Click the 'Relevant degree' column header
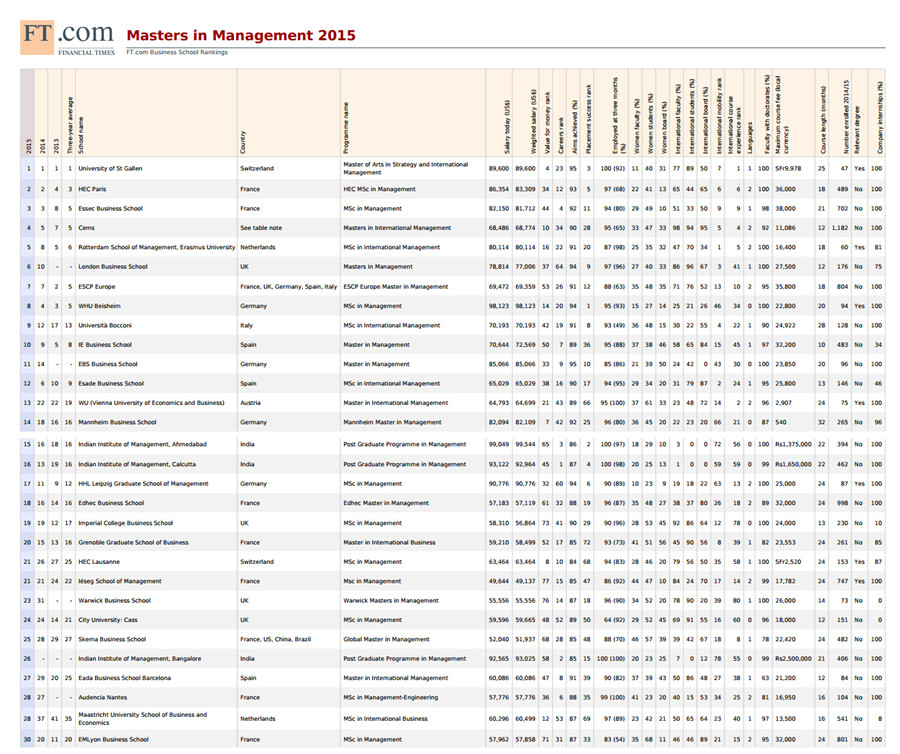 pyautogui.click(x=859, y=130)
